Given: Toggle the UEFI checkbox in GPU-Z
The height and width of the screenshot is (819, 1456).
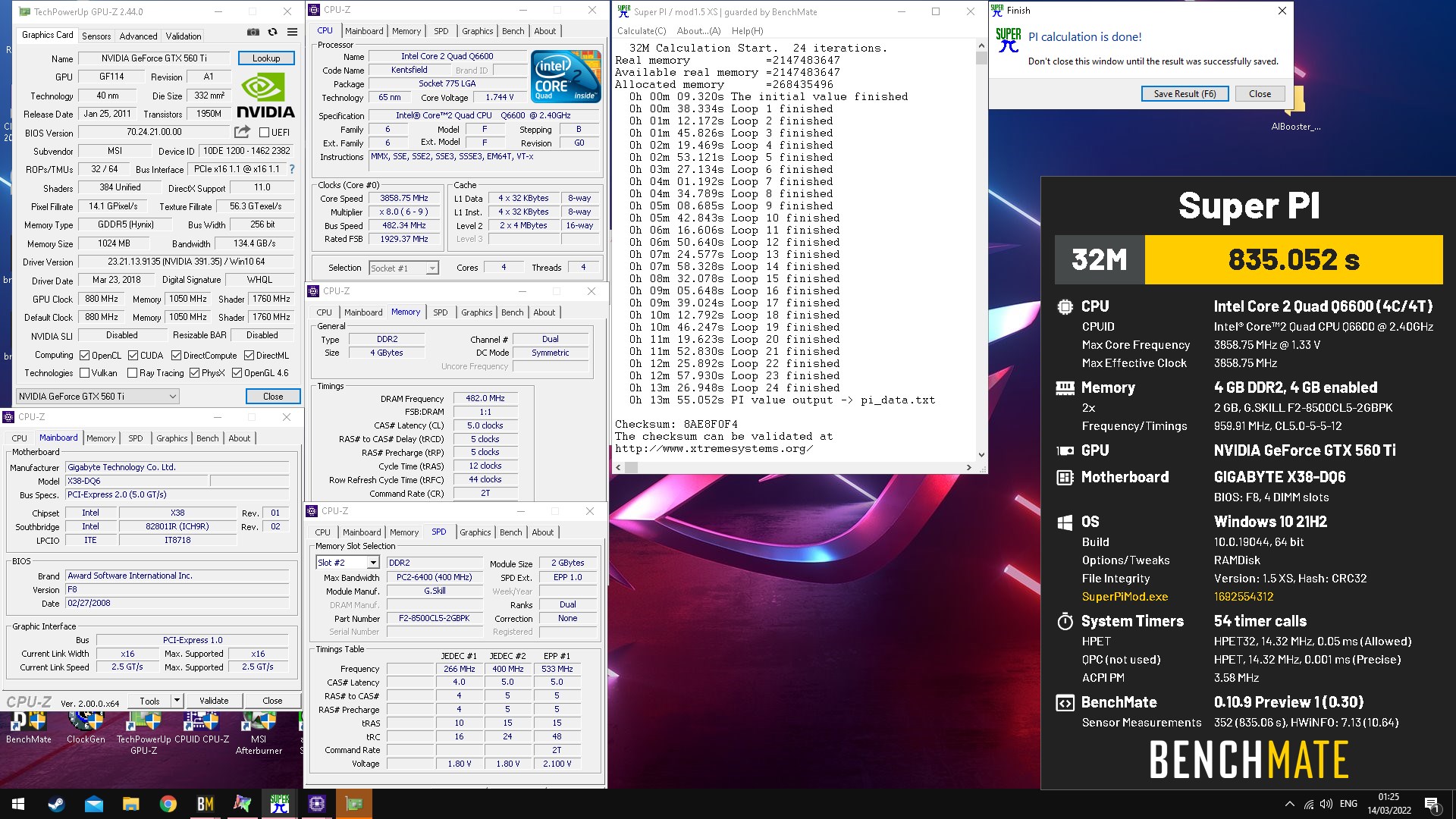Looking at the screenshot, I should (265, 133).
